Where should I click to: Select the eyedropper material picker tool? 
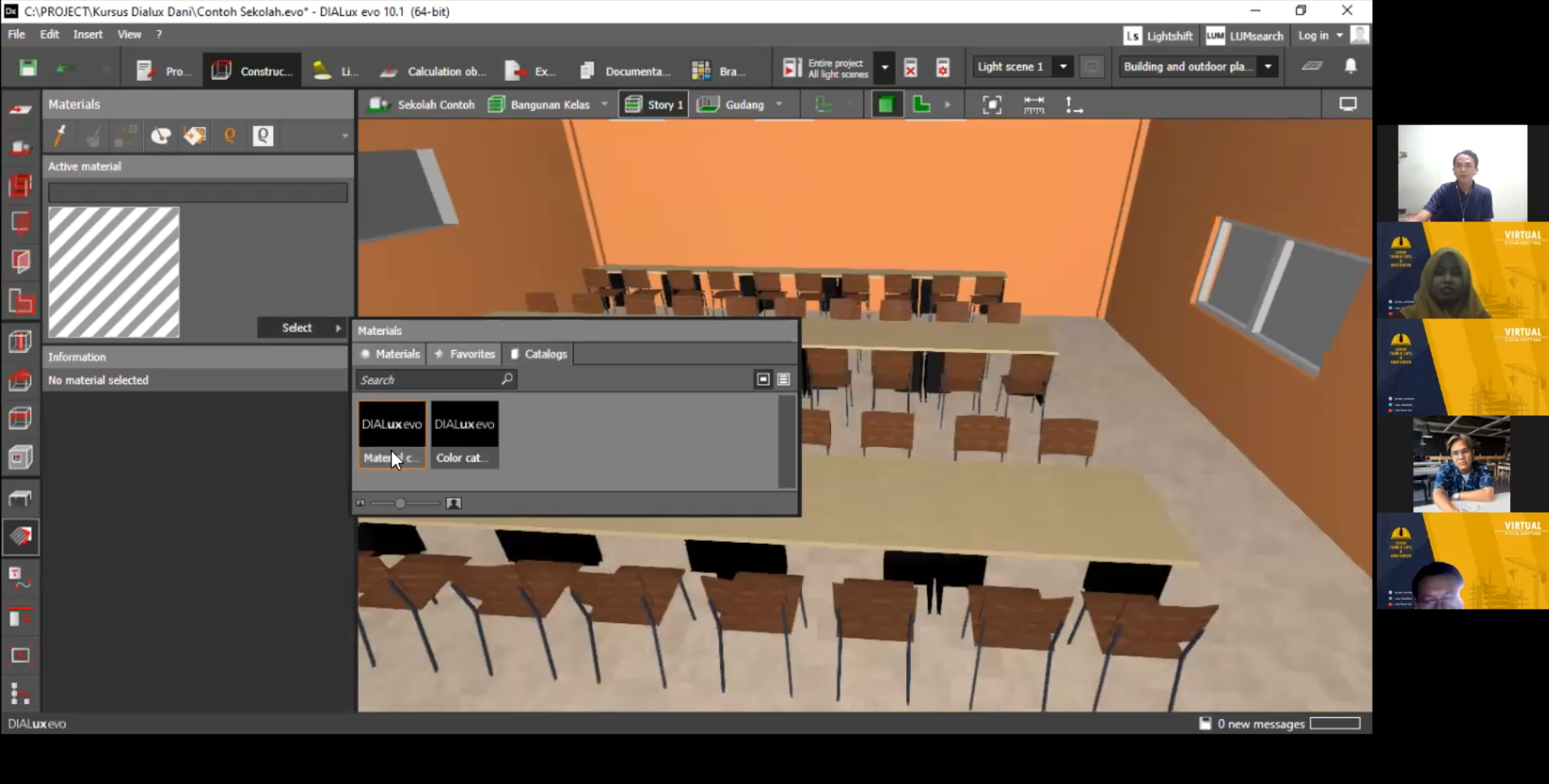[59, 136]
